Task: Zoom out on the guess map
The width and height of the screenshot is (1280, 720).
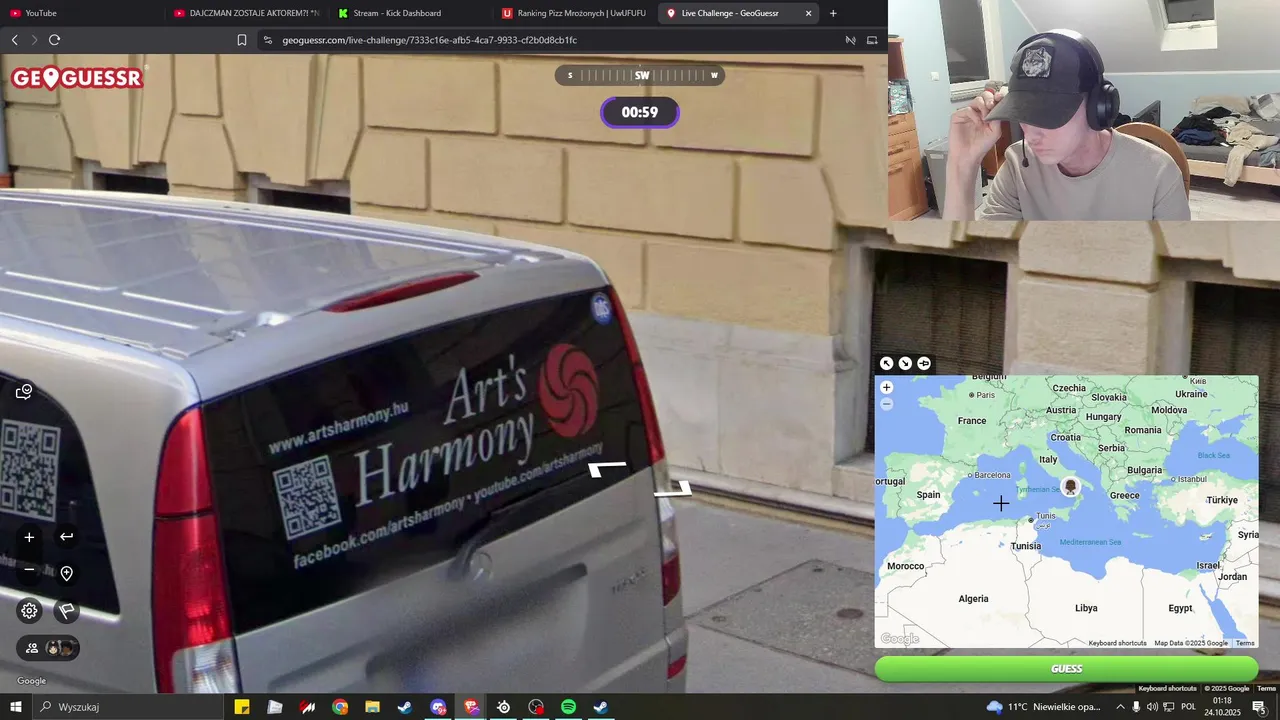Action: tap(886, 404)
